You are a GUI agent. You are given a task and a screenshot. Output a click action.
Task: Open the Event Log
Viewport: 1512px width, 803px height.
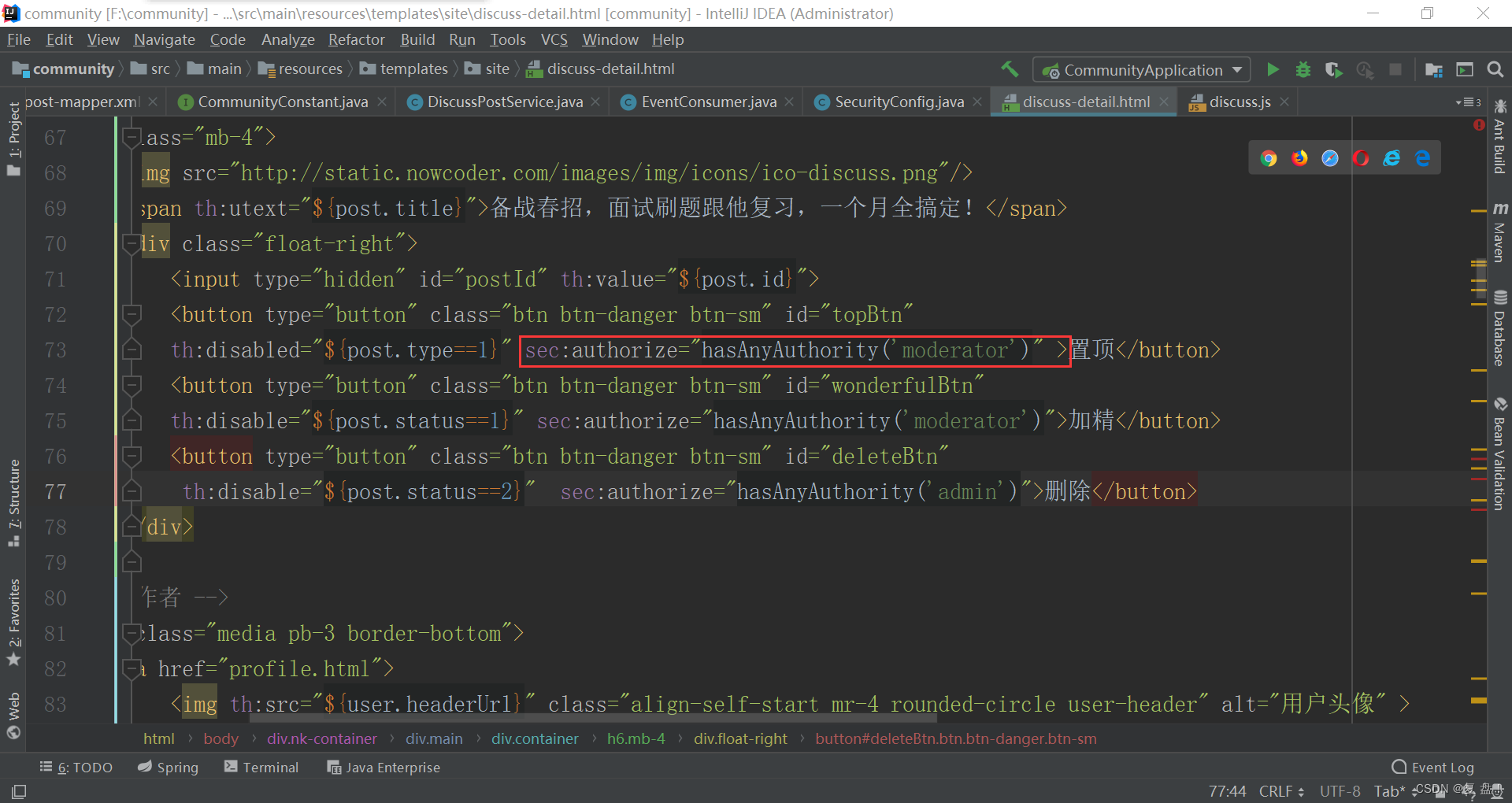[x=1433, y=767]
